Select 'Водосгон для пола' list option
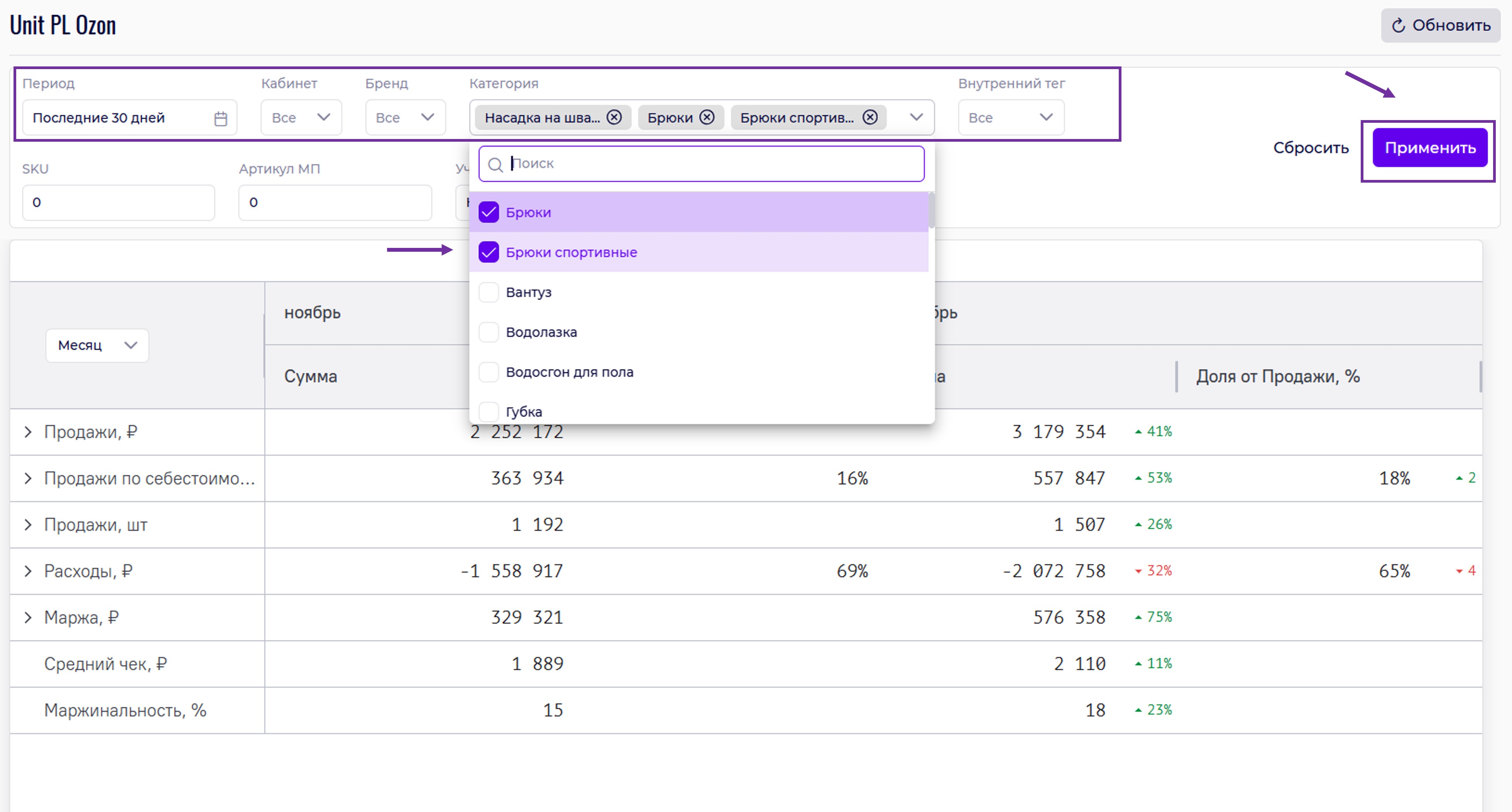 click(569, 372)
